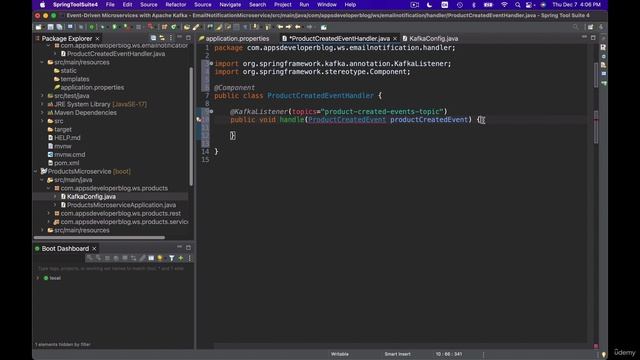Open Boot Dashboard view menu dots
The height and width of the screenshot is (360, 640).
[x=189, y=258]
